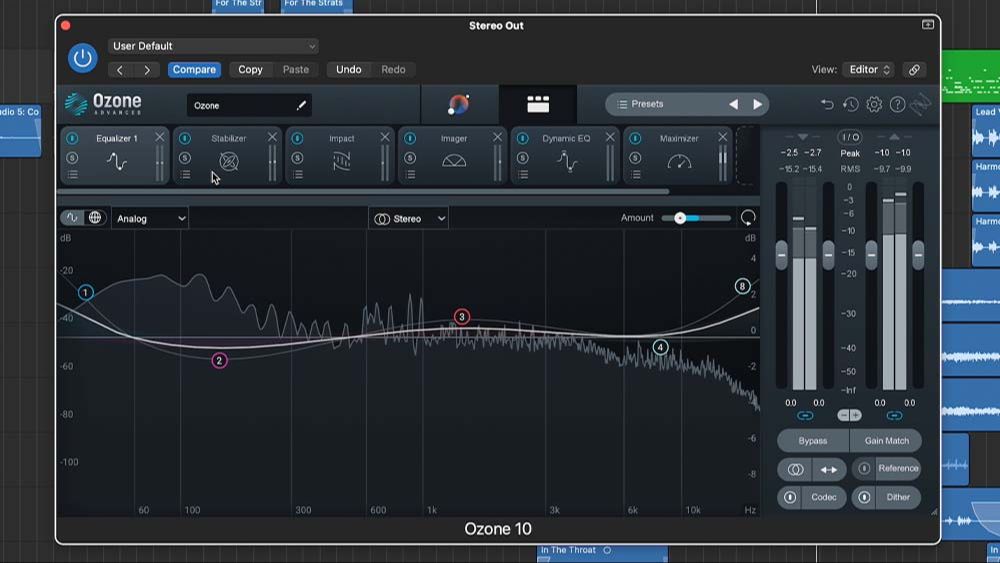Open Impact module preset list icon
1000x563 pixels.
pyautogui.click(x=298, y=175)
